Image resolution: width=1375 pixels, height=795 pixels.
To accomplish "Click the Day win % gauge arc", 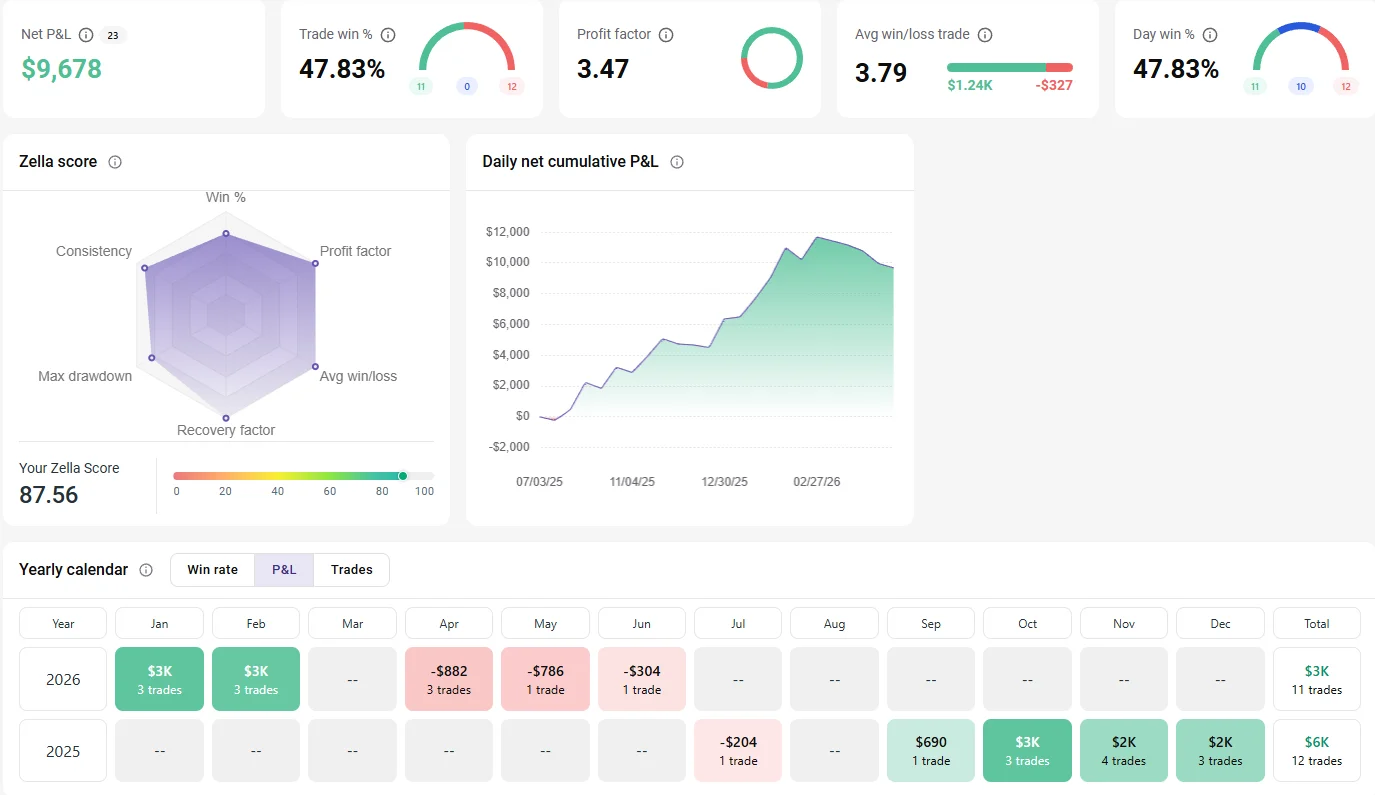I will pos(1301,45).
